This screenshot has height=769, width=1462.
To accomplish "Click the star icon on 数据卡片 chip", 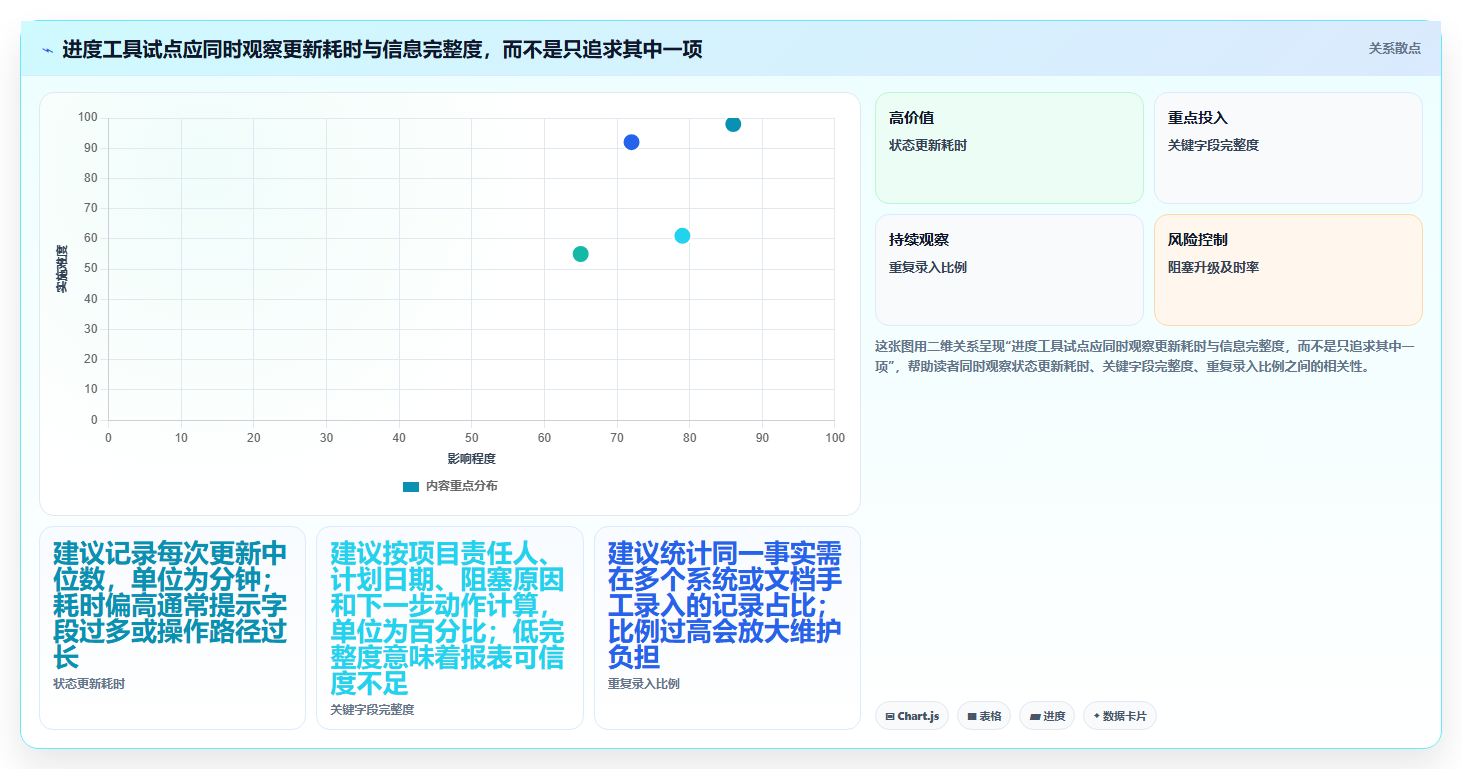I will 1097,716.
